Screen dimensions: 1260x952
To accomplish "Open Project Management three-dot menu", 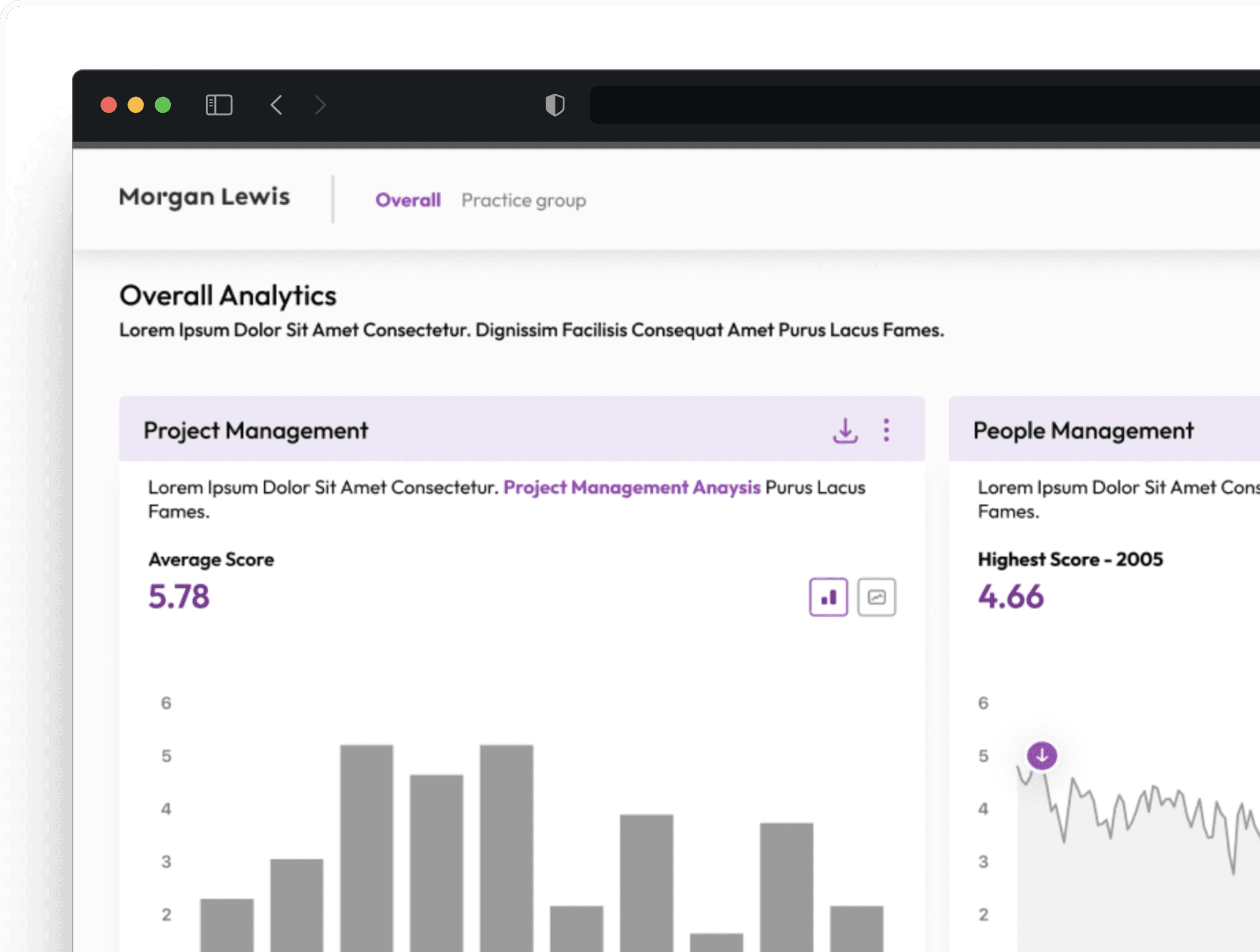I will click(886, 430).
